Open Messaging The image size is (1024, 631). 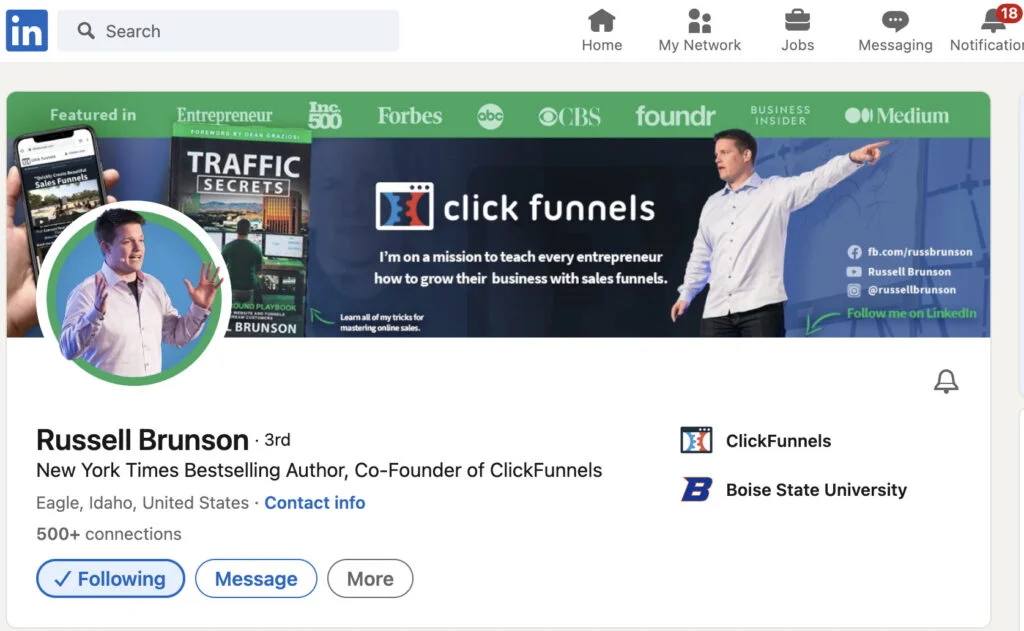point(895,31)
